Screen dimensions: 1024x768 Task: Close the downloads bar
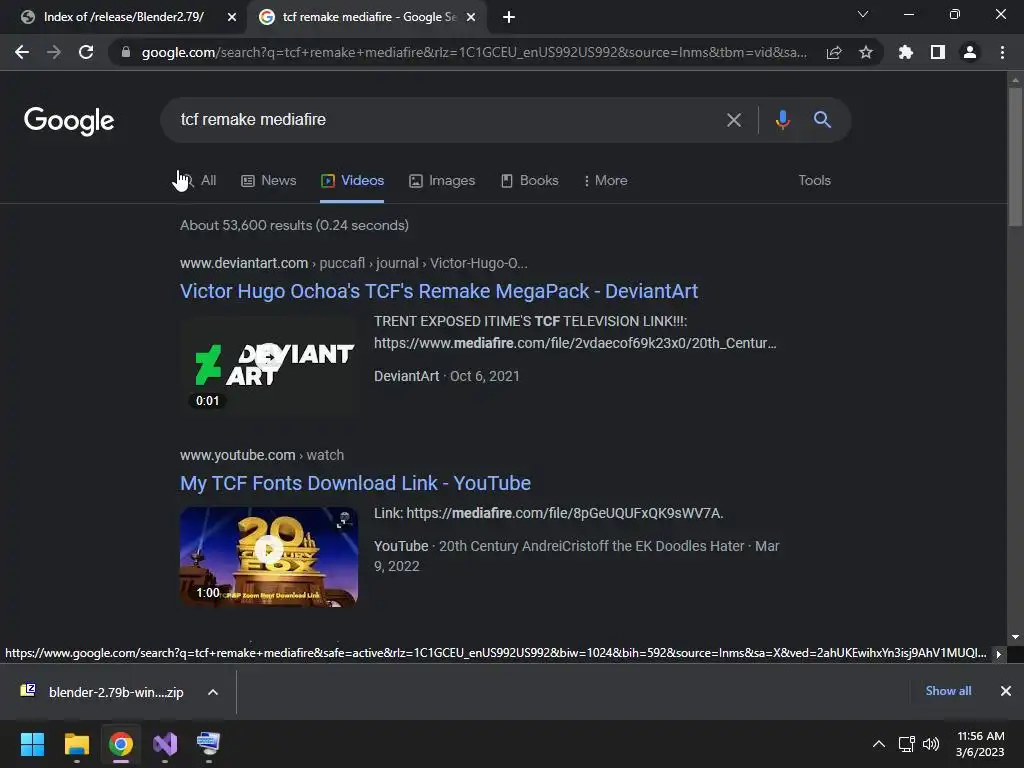tap(1006, 691)
